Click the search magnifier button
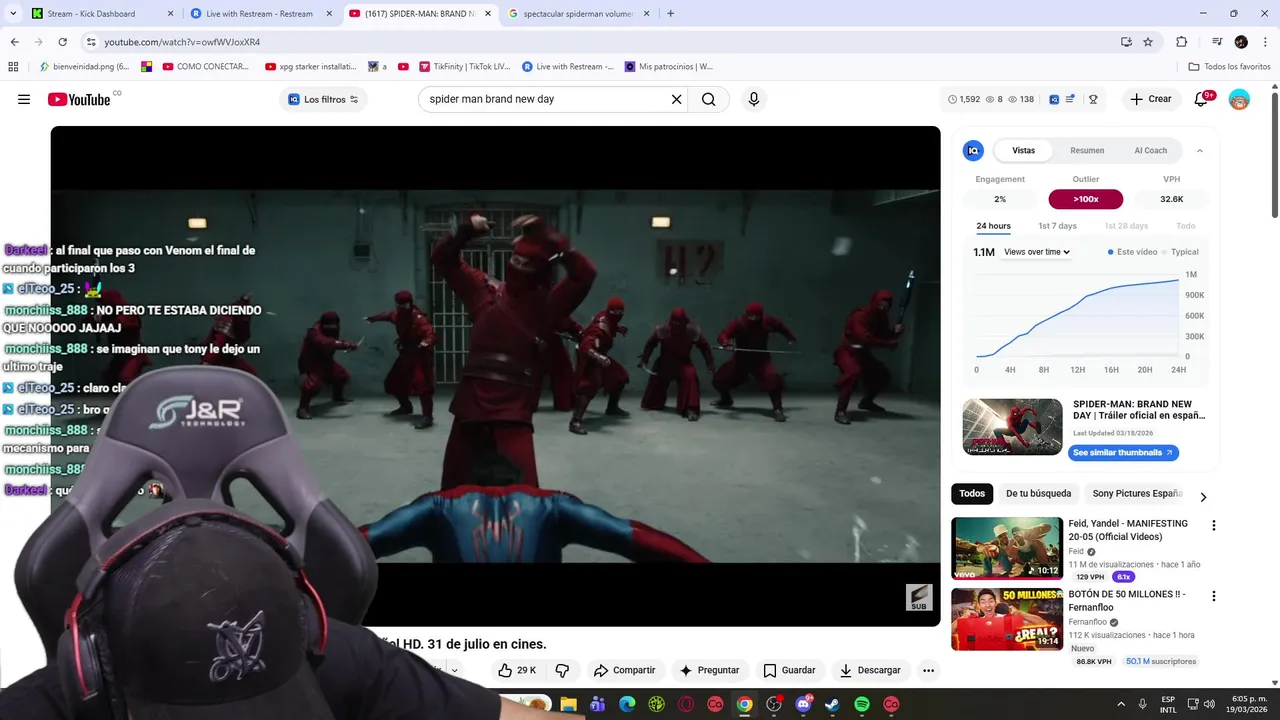 point(708,99)
